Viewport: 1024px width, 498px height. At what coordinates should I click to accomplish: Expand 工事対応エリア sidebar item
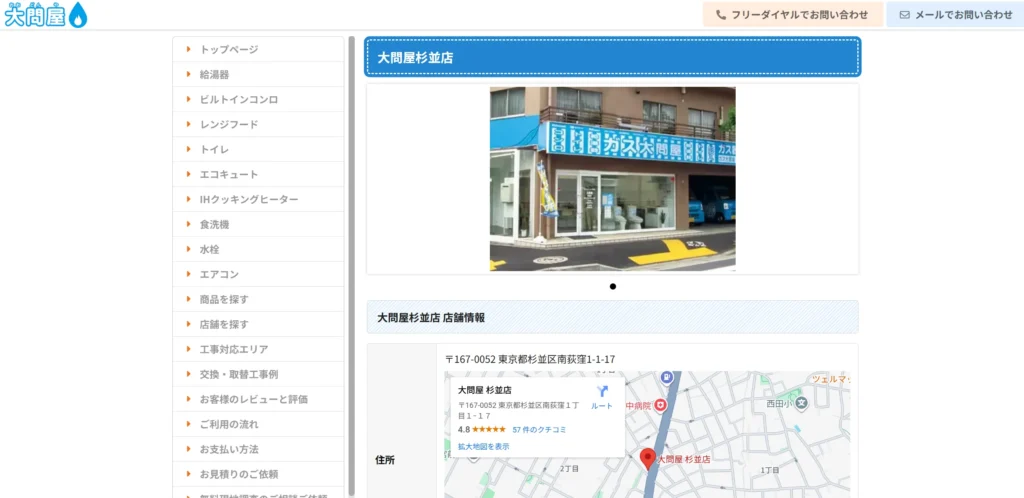click(x=233, y=349)
